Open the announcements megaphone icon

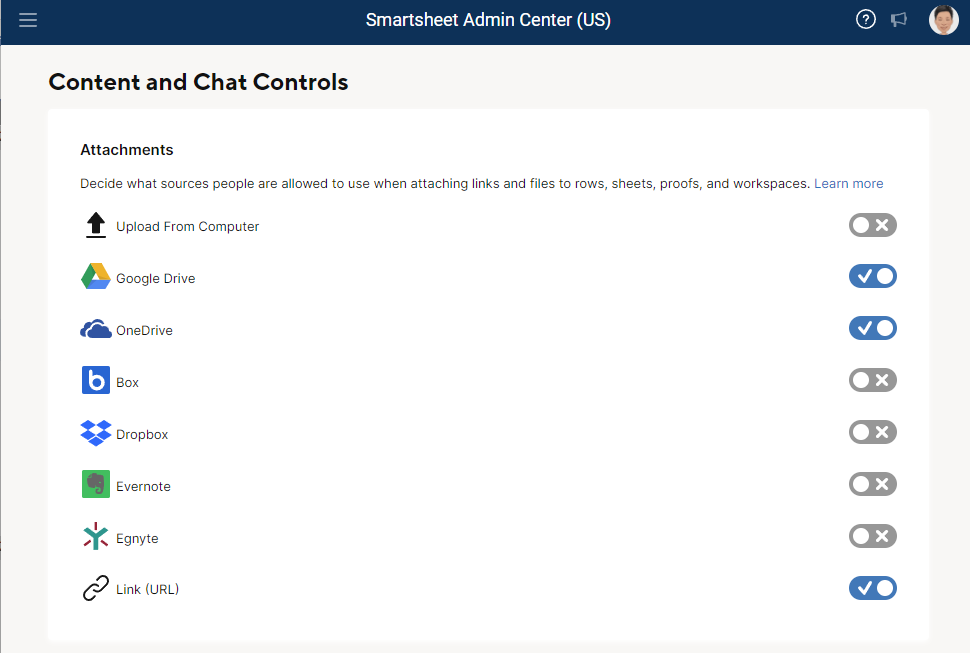(x=899, y=20)
